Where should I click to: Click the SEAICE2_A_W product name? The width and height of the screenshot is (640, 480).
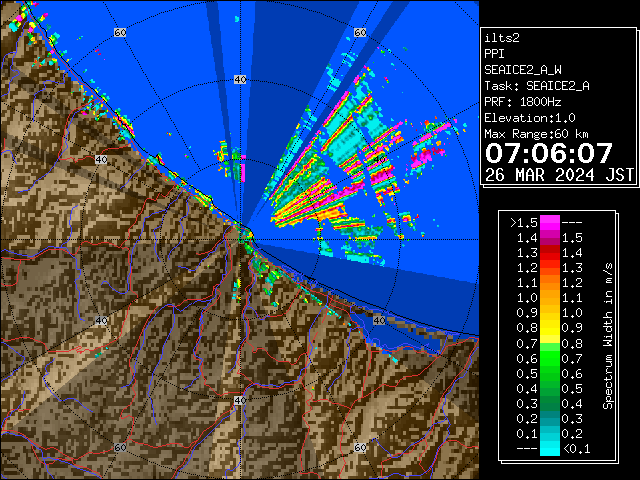tap(523, 70)
